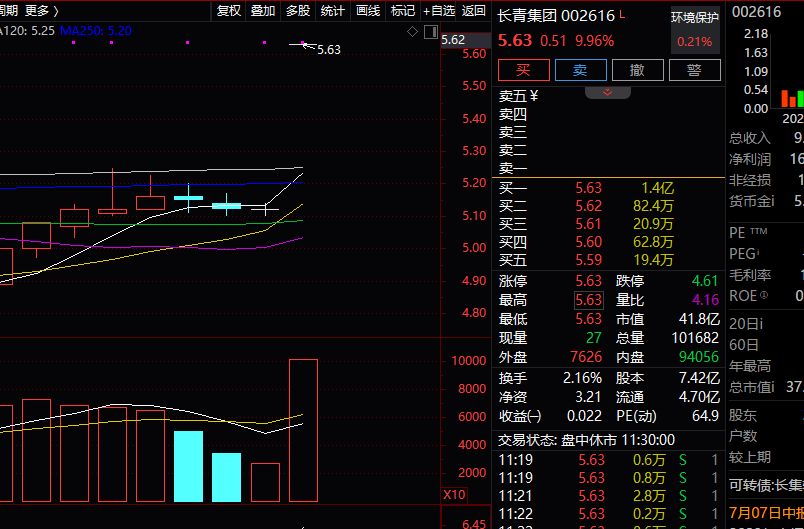
Task: Click the 警 alert button
Action: (694, 70)
